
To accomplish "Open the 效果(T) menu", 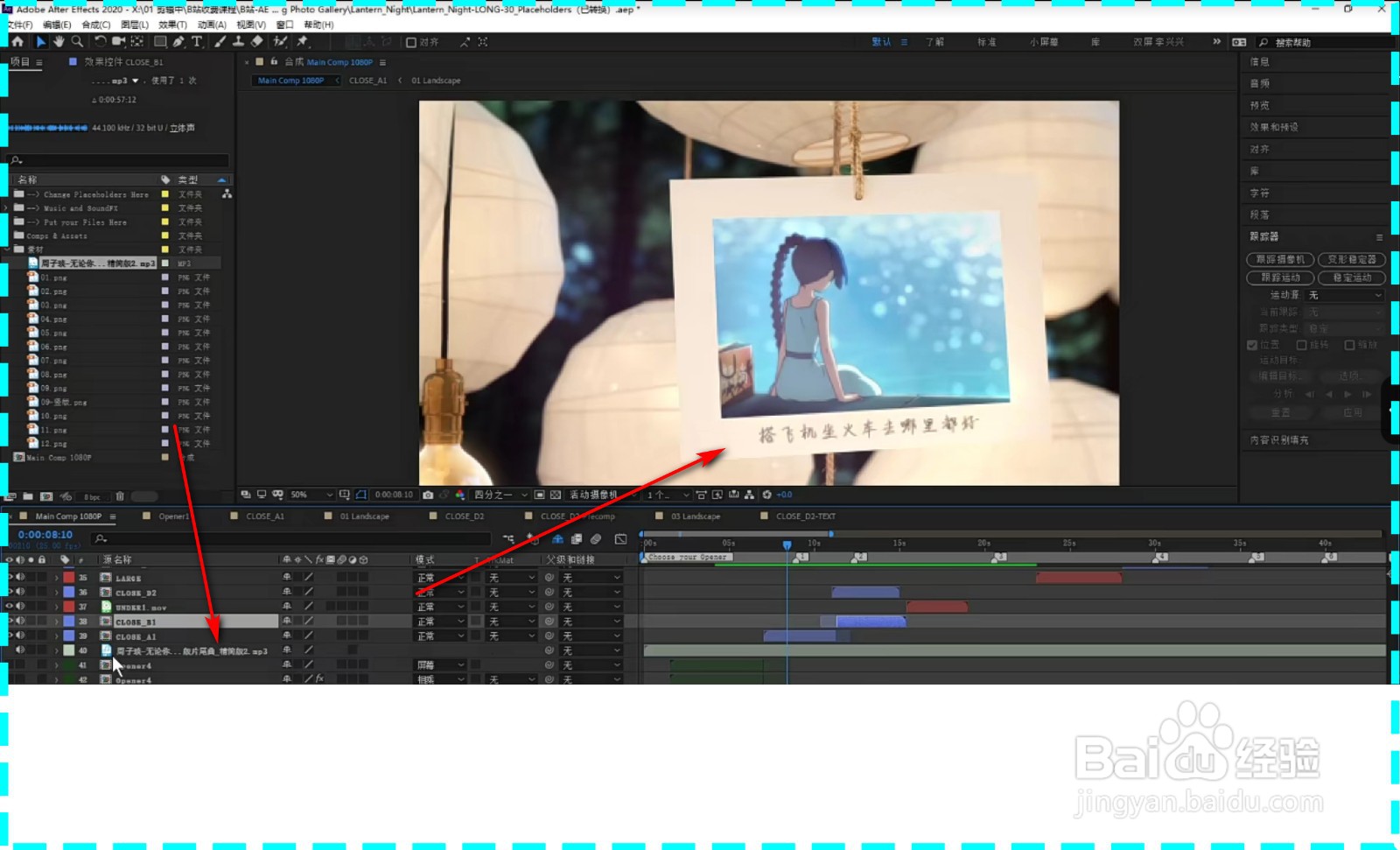I will click(172, 25).
